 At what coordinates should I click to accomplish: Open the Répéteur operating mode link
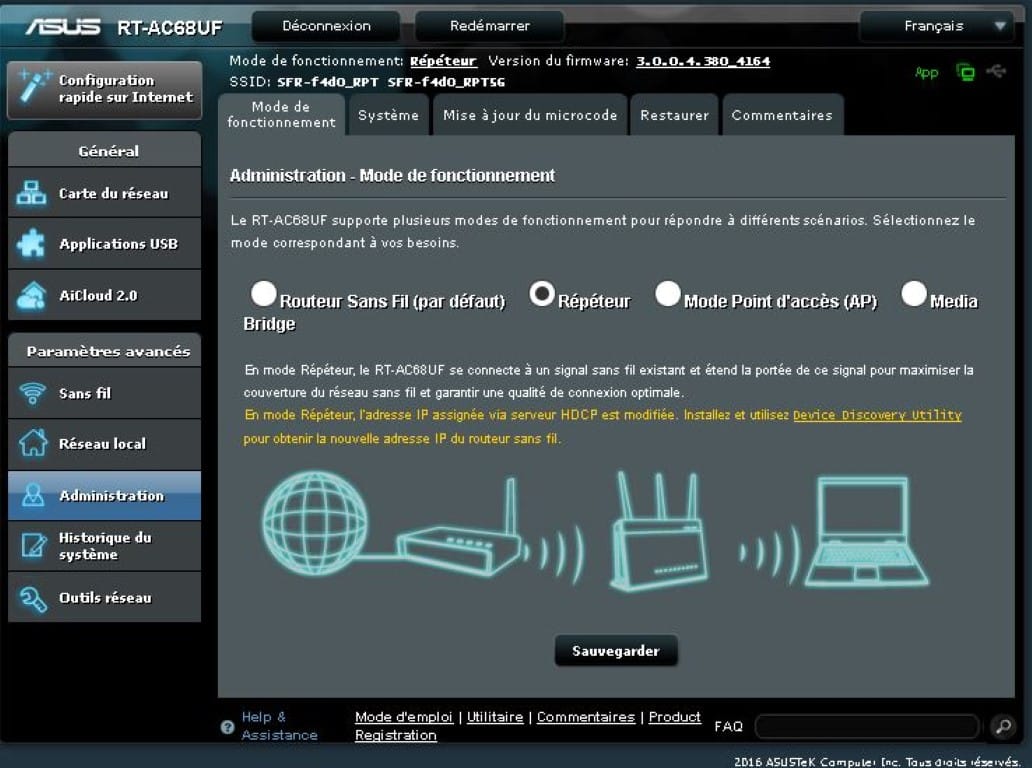tap(443, 61)
